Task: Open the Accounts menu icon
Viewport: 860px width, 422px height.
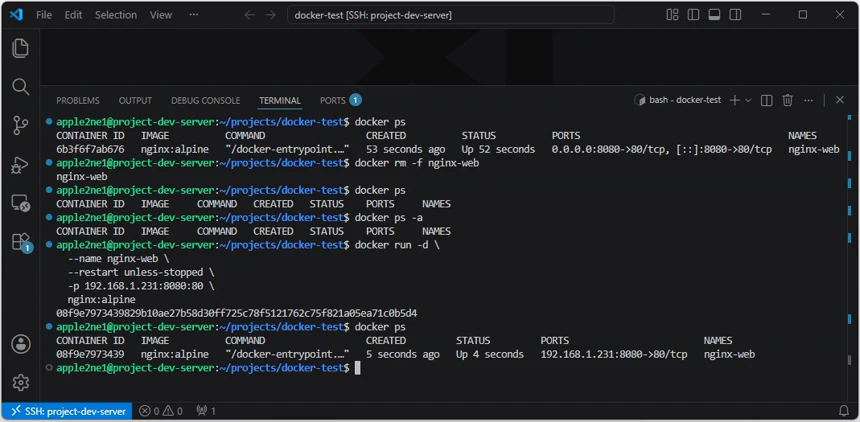Action: 21,344
